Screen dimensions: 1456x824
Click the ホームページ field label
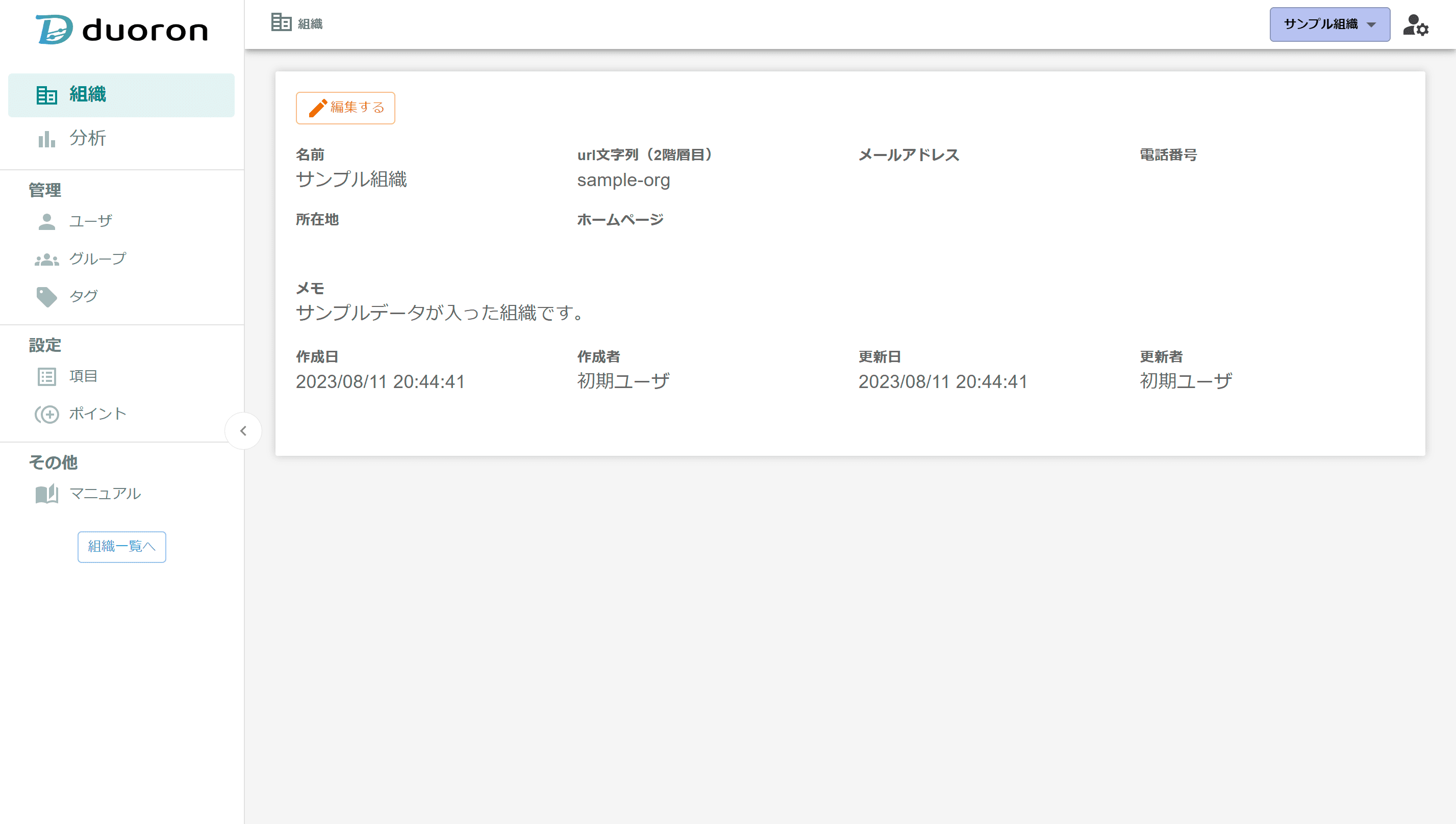coord(620,220)
